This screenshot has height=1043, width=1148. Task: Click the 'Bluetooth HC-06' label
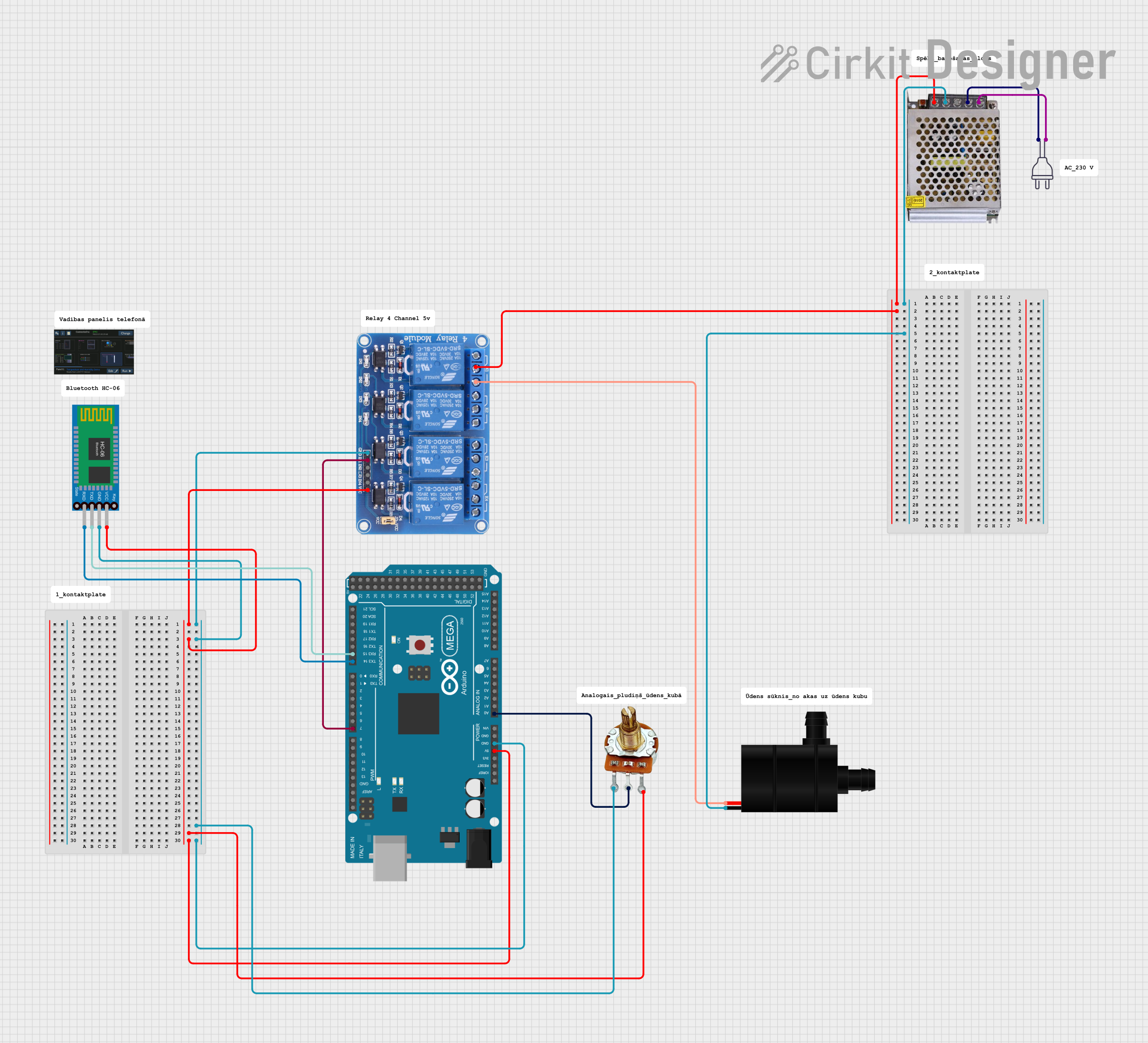pyautogui.click(x=93, y=388)
